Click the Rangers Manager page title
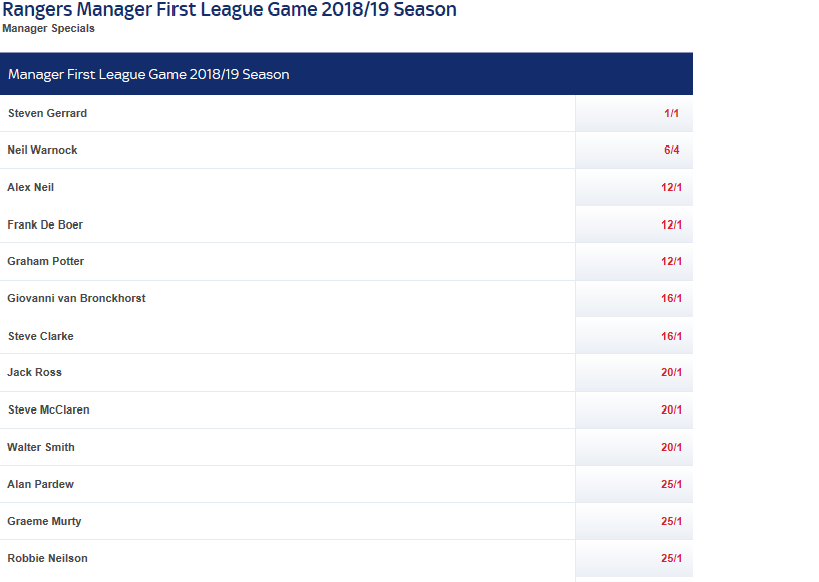Viewport: 819px width, 582px height. tap(229, 9)
